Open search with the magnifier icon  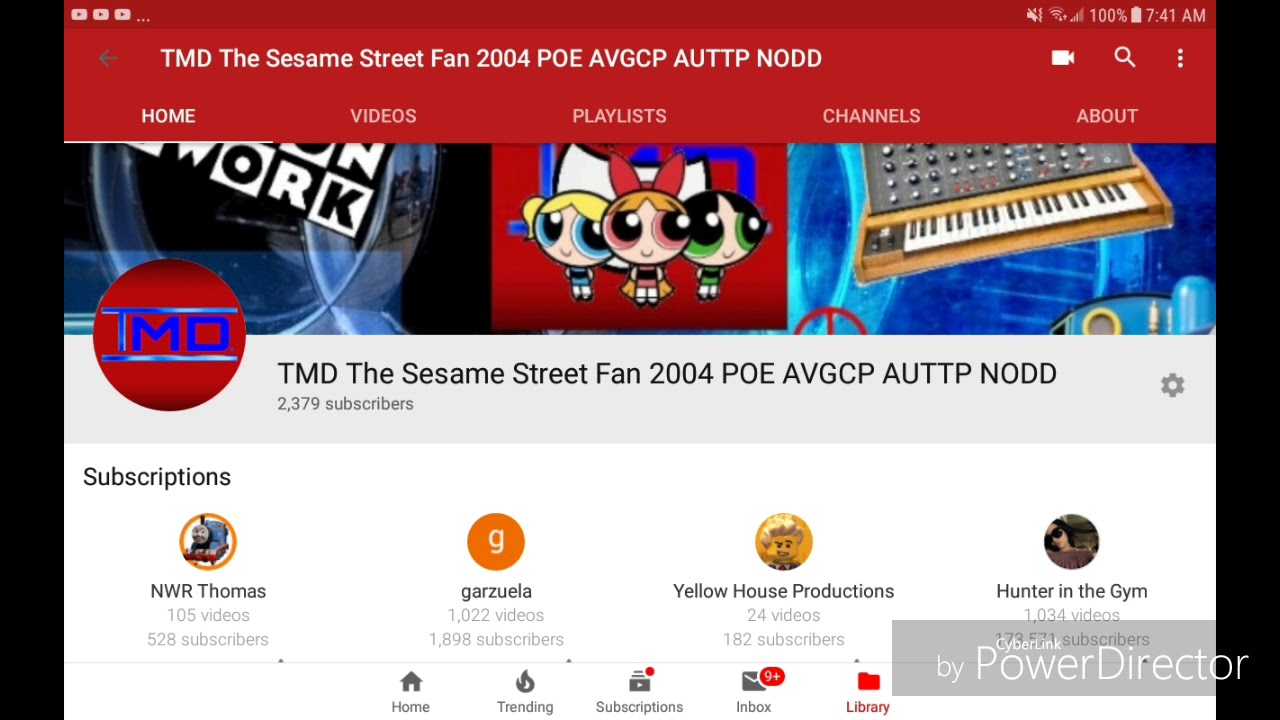1125,58
